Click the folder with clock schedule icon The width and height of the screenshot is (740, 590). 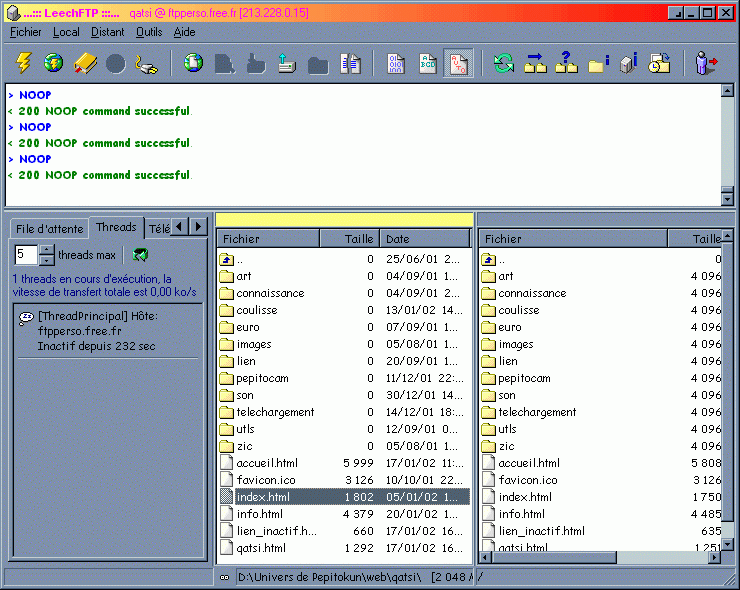point(659,63)
